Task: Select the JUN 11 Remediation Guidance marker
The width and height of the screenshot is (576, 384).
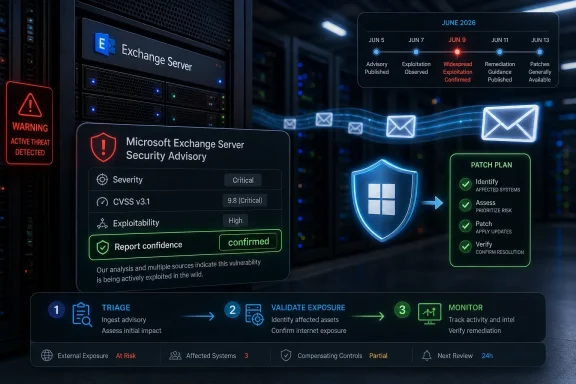Action: pos(499,52)
